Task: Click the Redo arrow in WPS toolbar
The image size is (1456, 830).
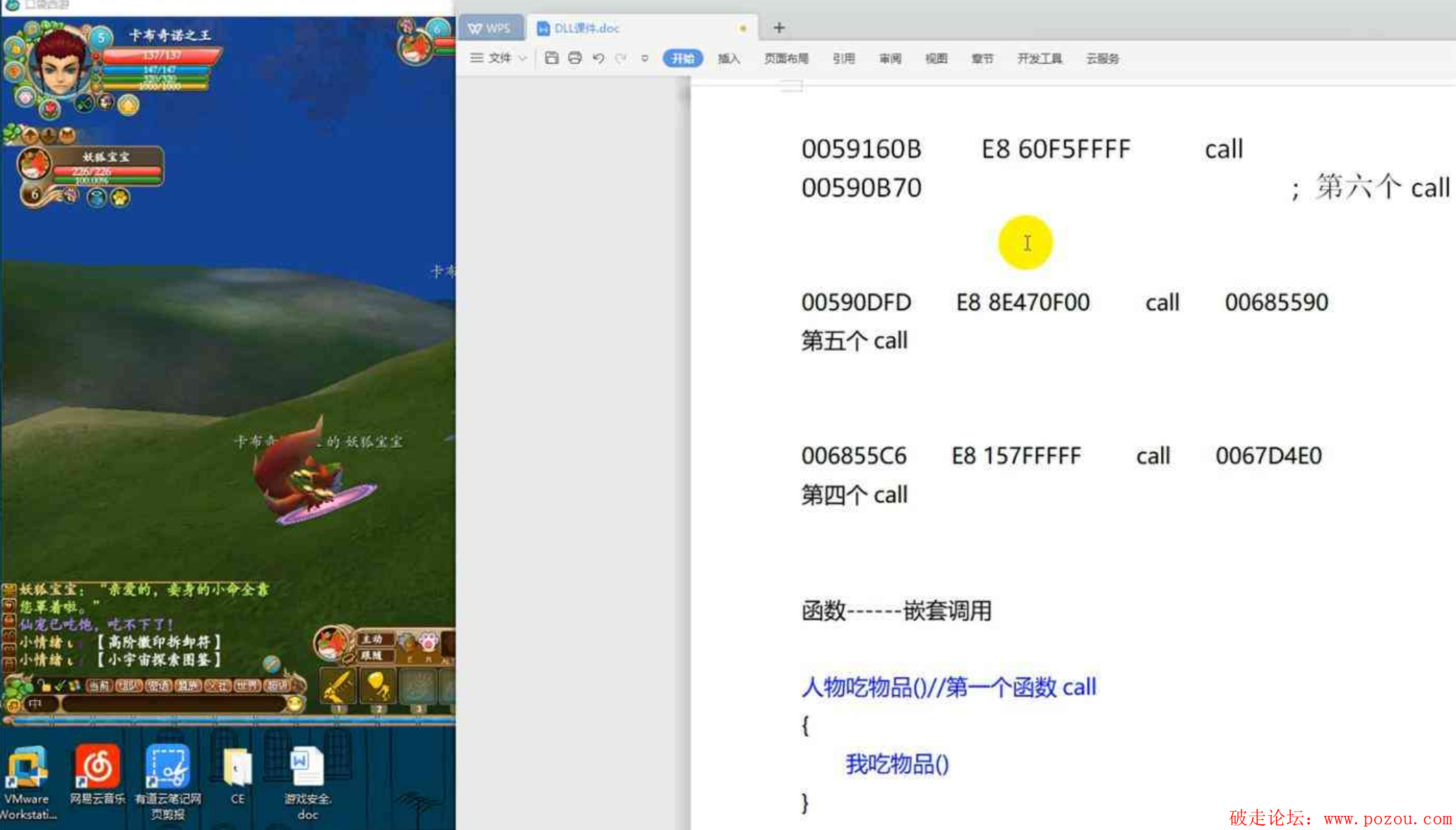Action: click(x=621, y=58)
